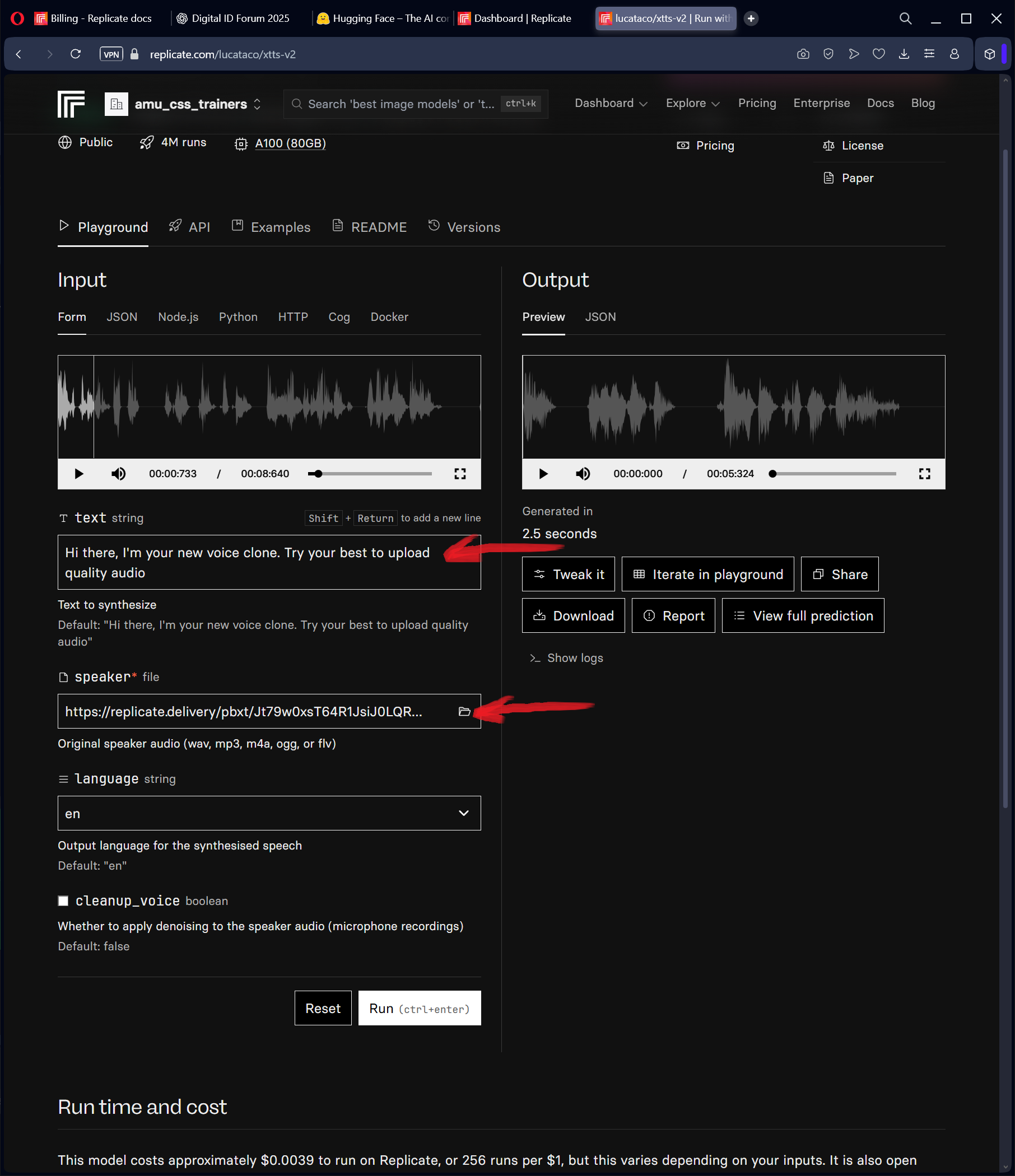
Task: Expand the language dropdown showing en
Action: 269,813
